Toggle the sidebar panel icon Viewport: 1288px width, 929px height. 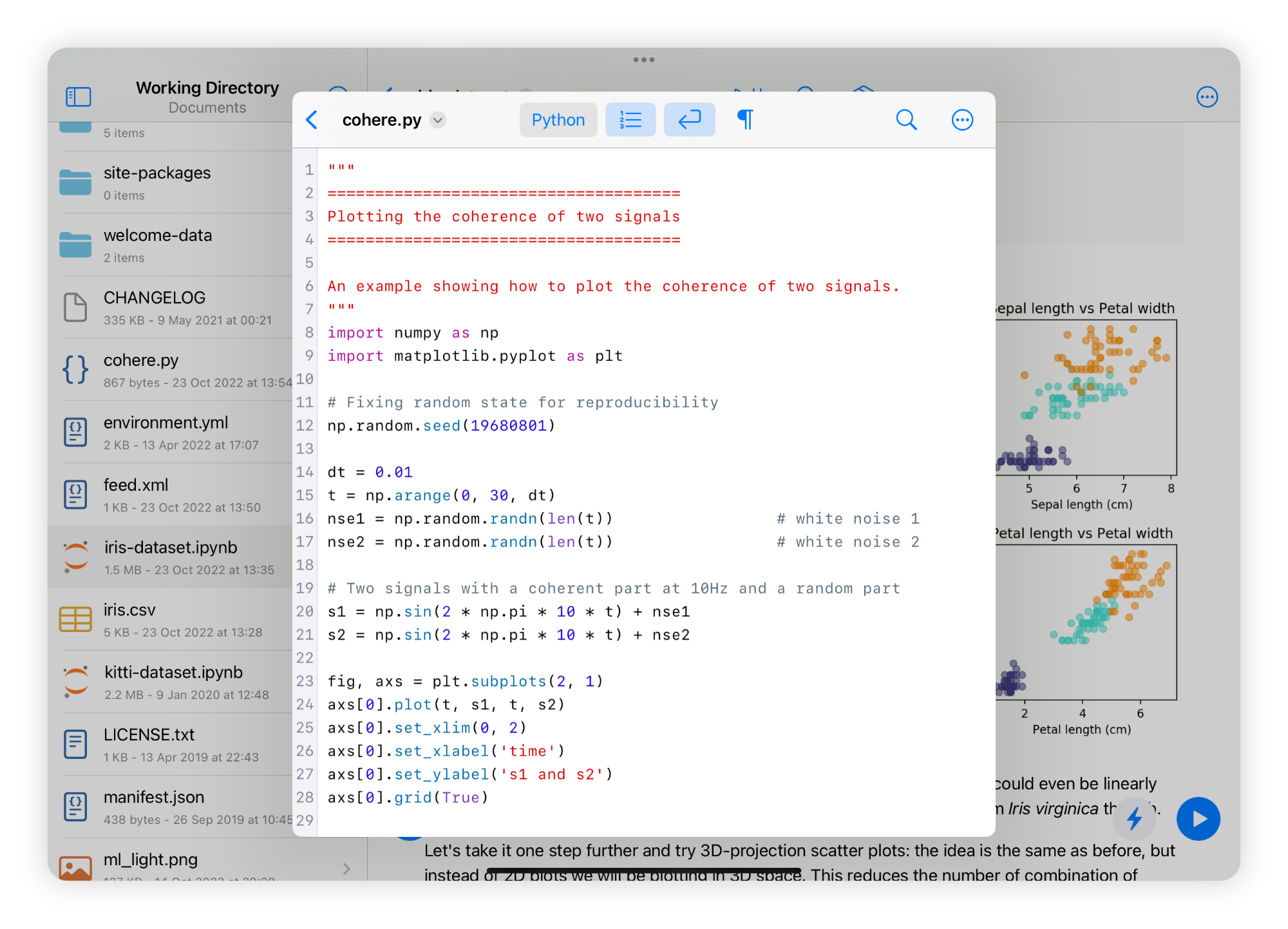[79, 97]
